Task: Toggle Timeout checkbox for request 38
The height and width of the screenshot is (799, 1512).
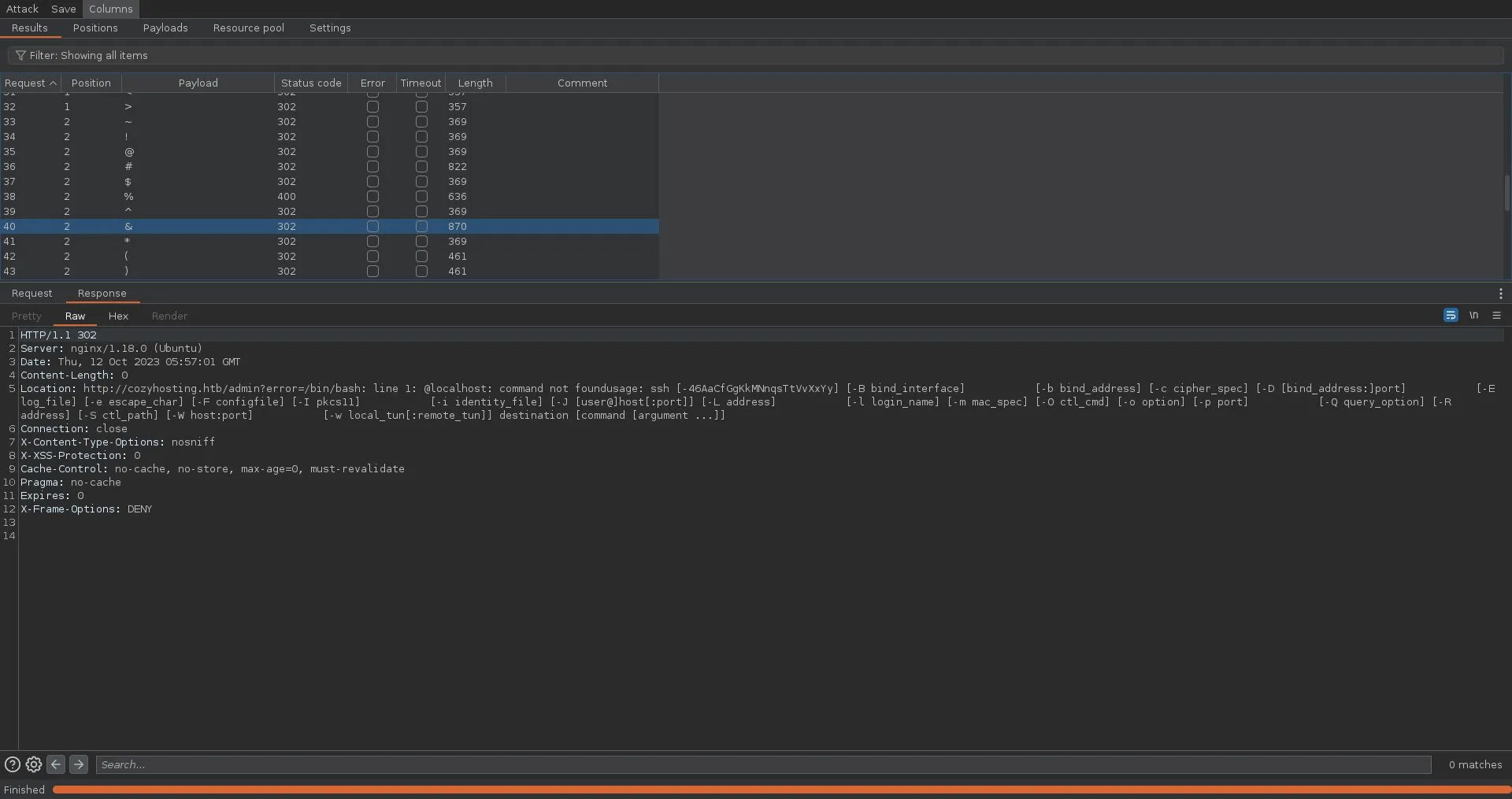Action: coord(421,197)
